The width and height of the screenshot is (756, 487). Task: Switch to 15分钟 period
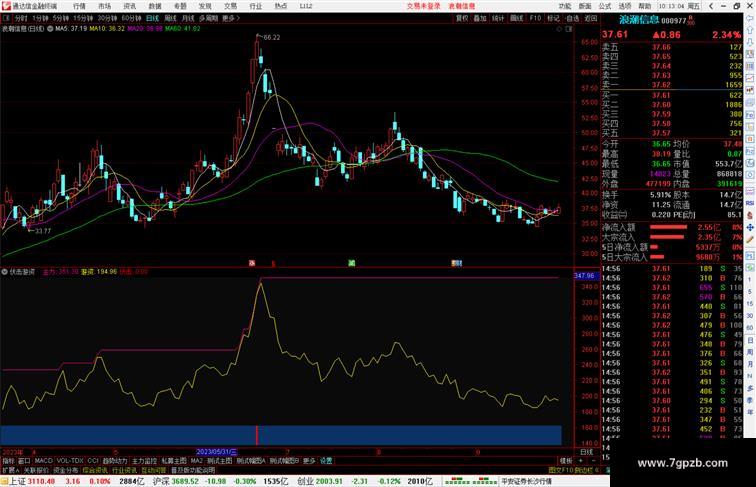click(x=82, y=18)
